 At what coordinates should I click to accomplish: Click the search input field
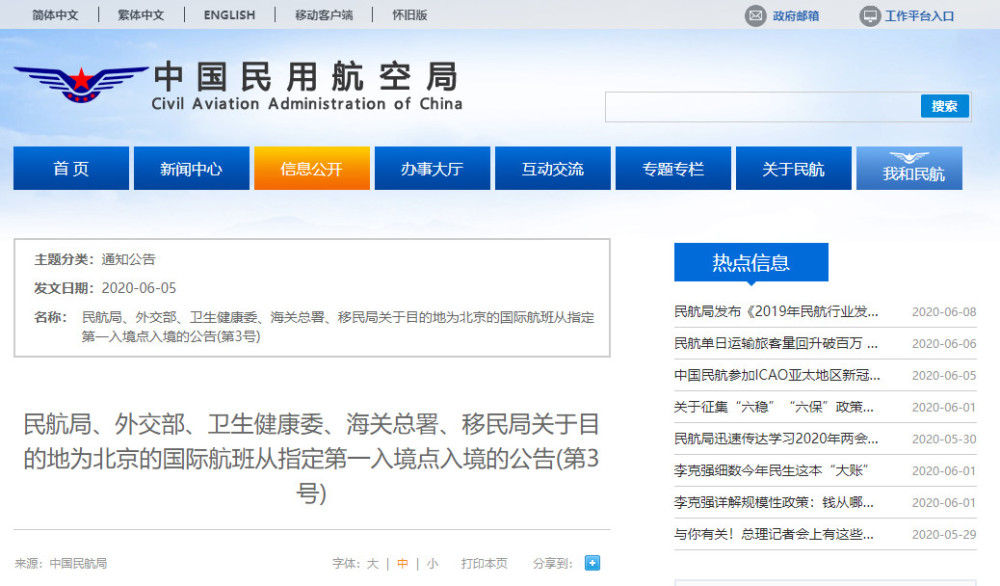click(763, 106)
